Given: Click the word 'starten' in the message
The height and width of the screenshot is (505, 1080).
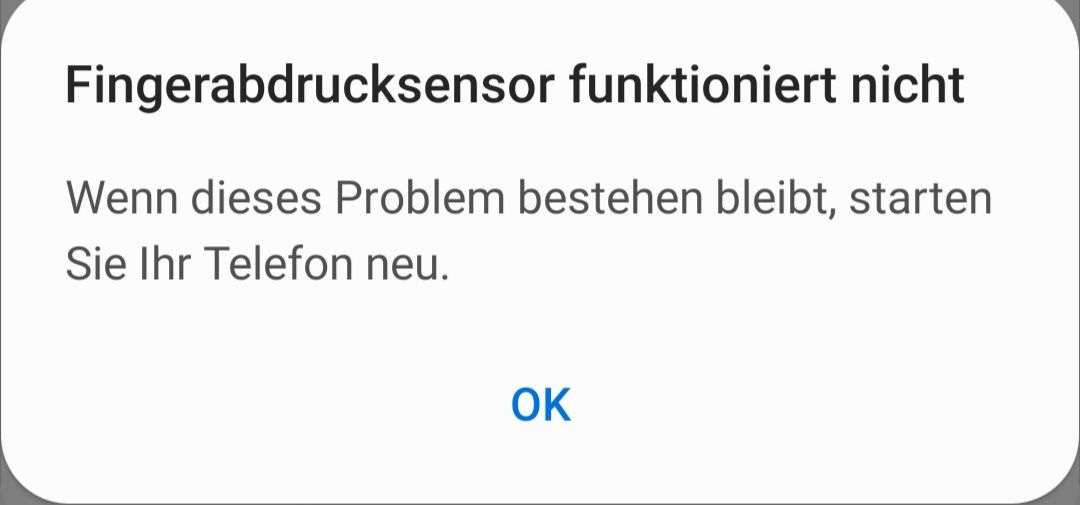Looking at the screenshot, I should 920,198.
